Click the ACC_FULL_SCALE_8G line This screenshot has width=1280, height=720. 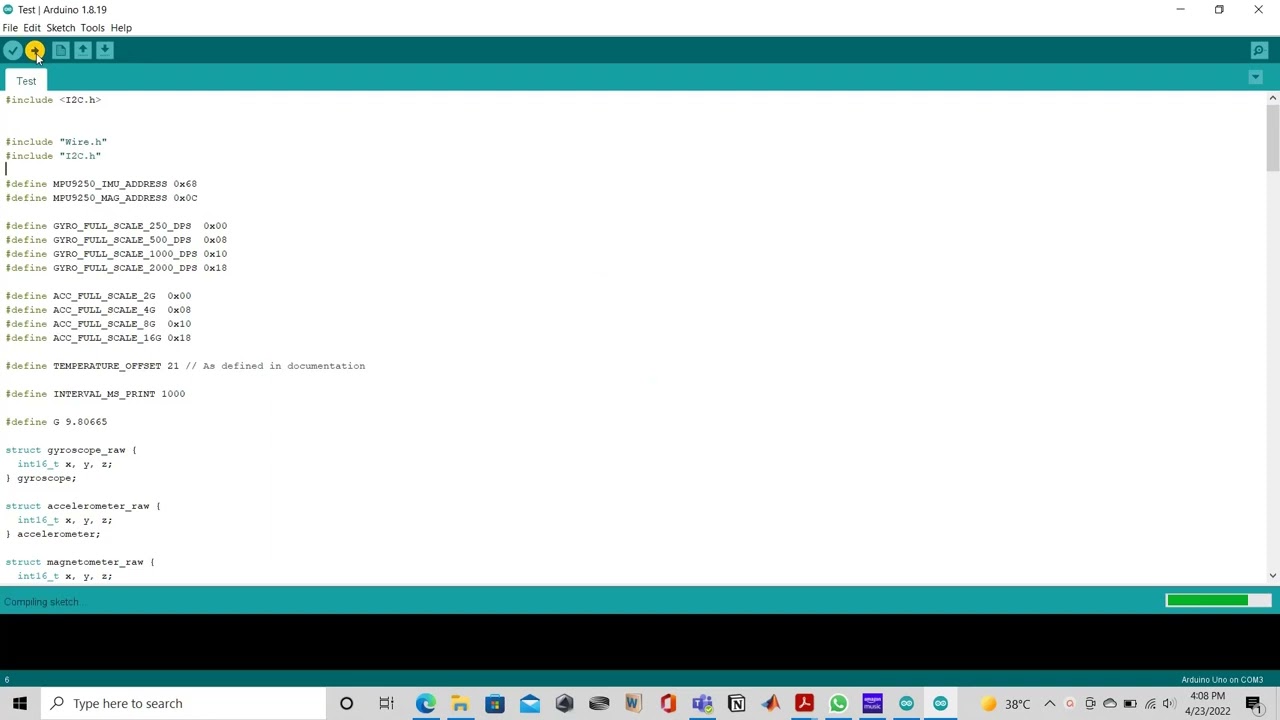98,324
